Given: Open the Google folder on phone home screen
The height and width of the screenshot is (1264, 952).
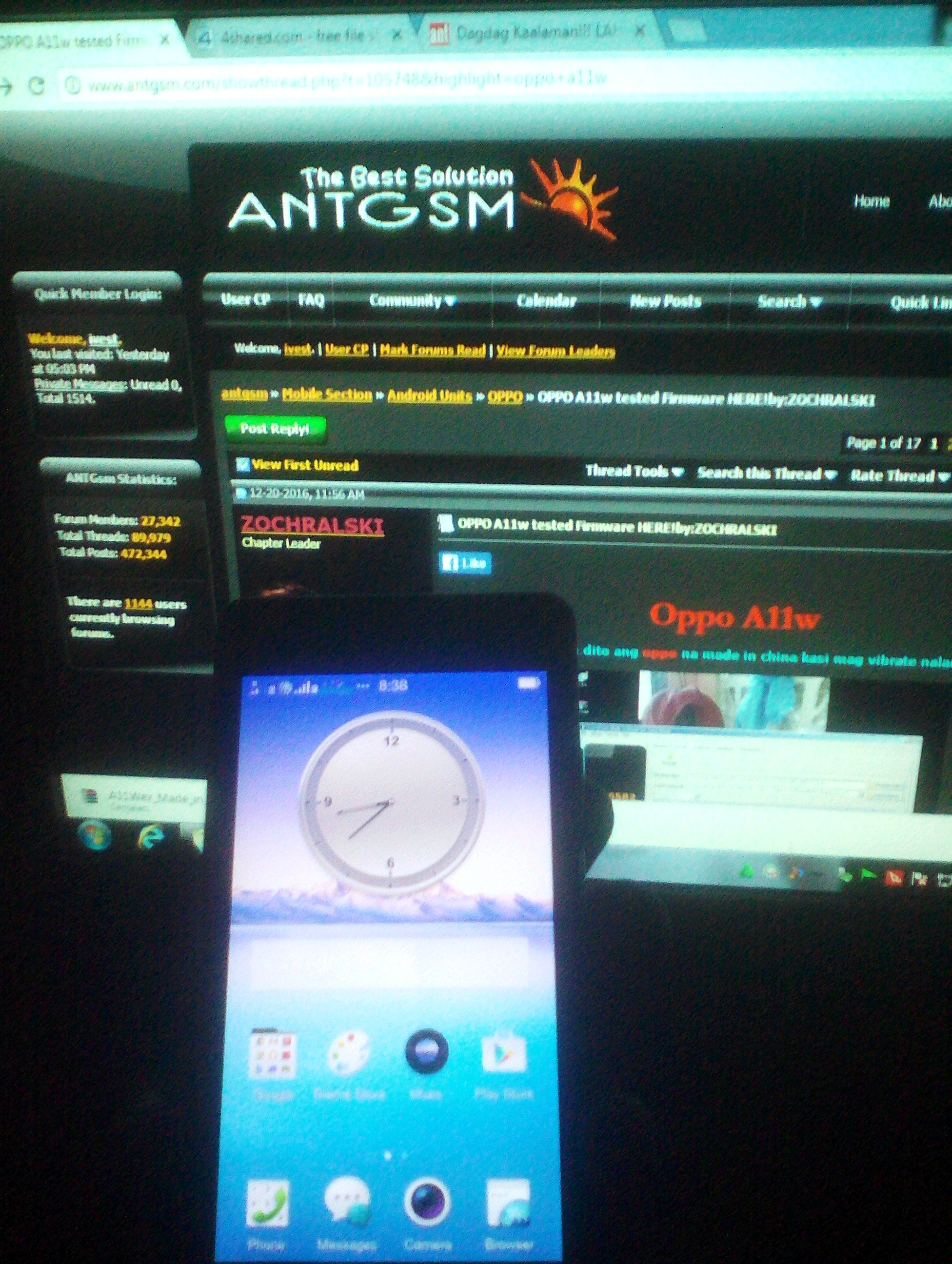Looking at the screenshot, I should click(x=273, y=1064).
